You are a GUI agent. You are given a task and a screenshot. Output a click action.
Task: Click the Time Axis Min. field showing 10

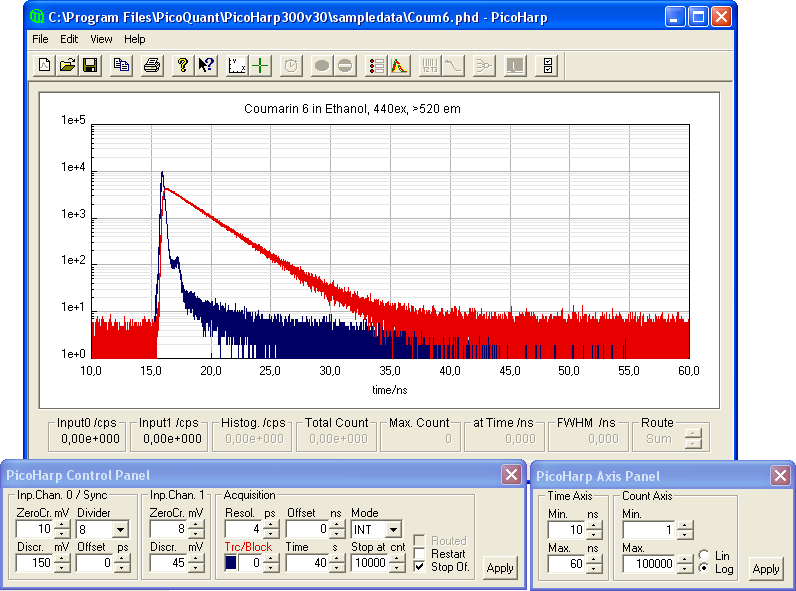(x=567, y=531)
